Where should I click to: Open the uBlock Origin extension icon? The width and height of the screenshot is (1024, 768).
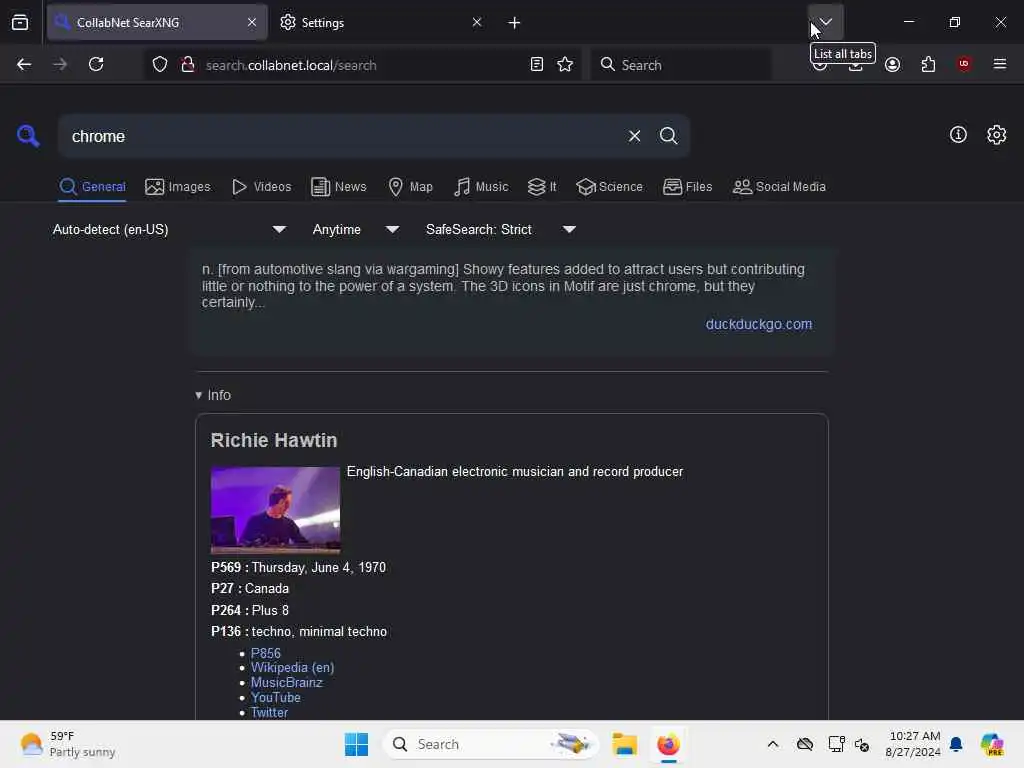click(x=964, y=64)
